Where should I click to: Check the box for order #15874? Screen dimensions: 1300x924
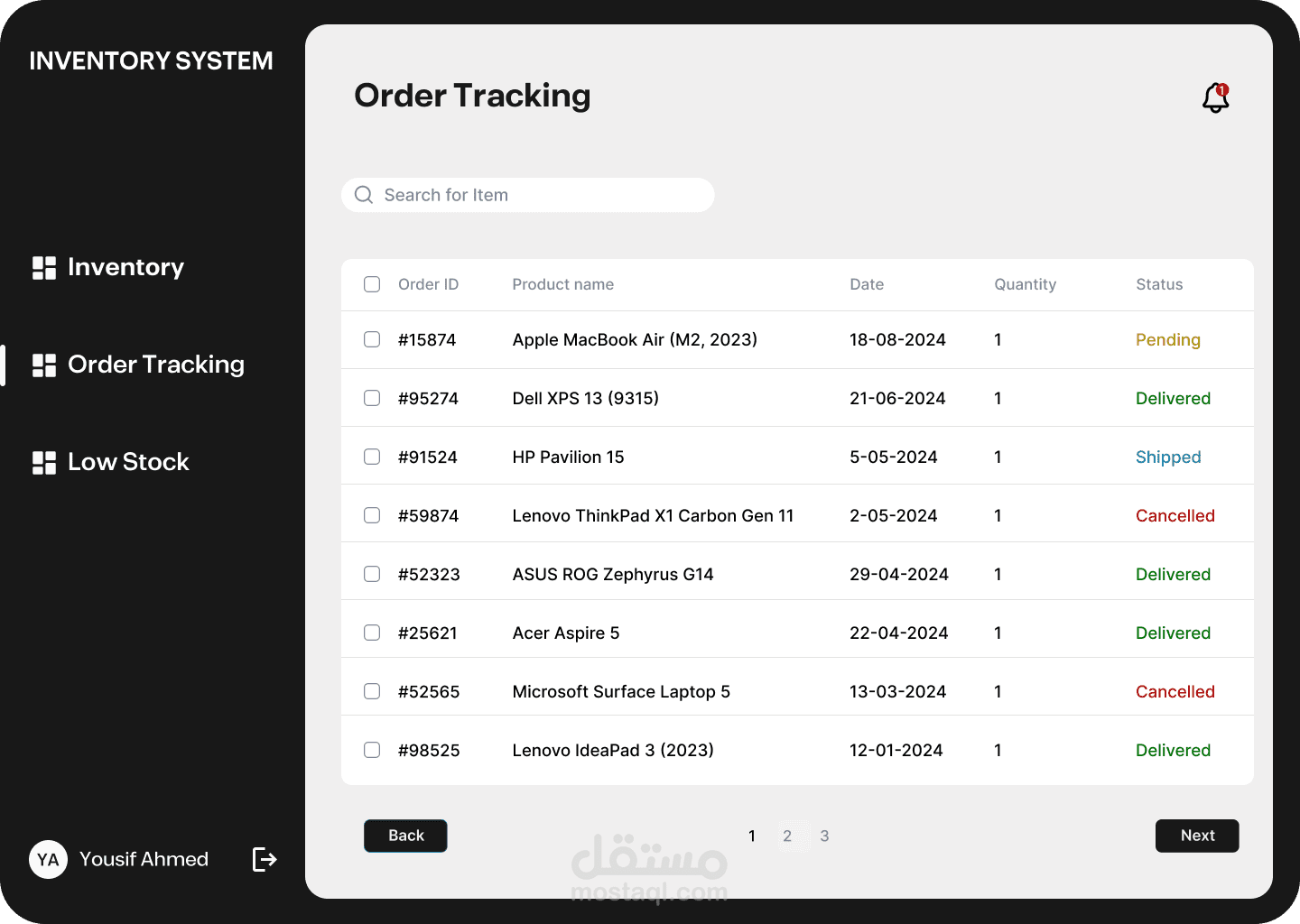click(x=372, y=339)
